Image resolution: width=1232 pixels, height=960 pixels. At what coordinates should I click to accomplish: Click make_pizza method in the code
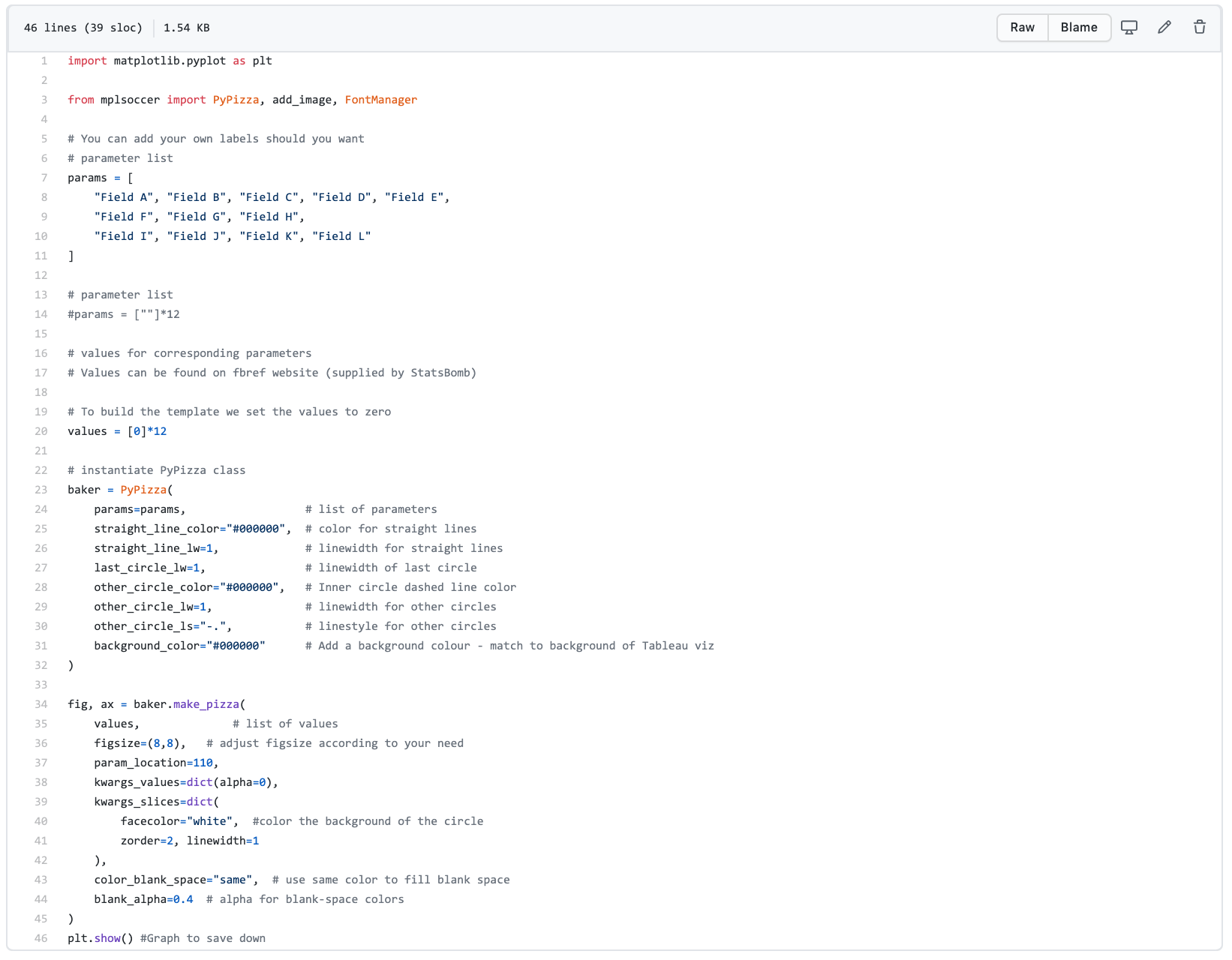[206, 704]
